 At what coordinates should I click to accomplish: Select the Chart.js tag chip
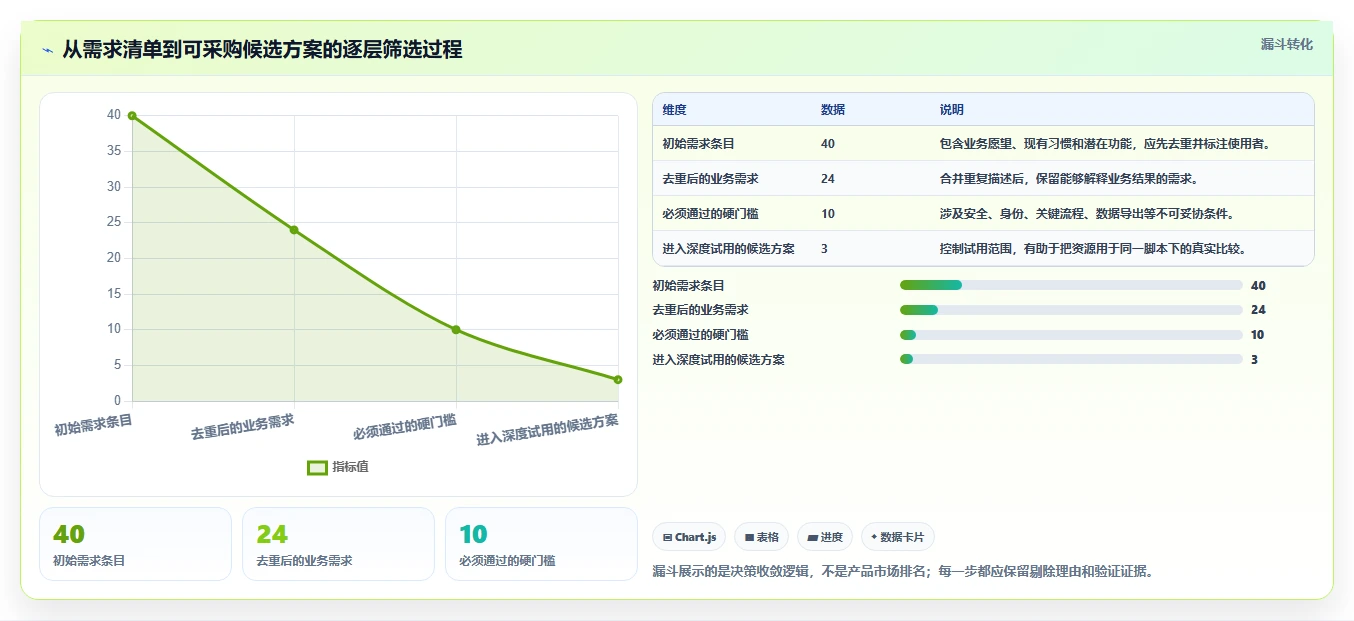689,537
